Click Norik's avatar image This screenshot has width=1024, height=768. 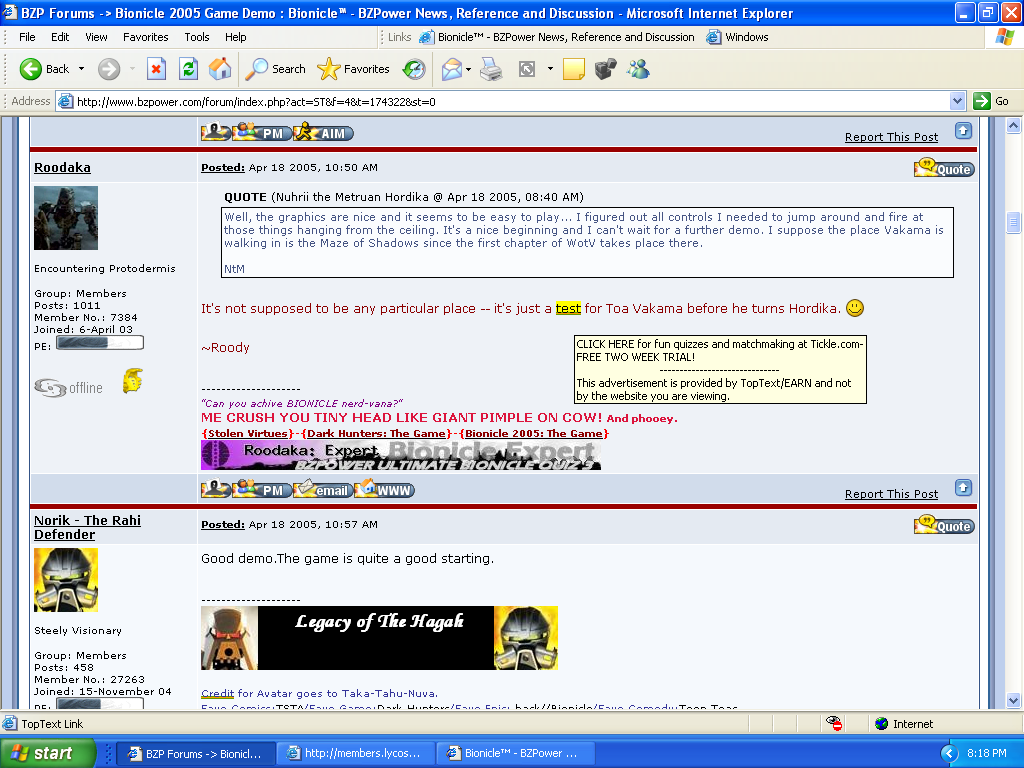tap(66, 580)
